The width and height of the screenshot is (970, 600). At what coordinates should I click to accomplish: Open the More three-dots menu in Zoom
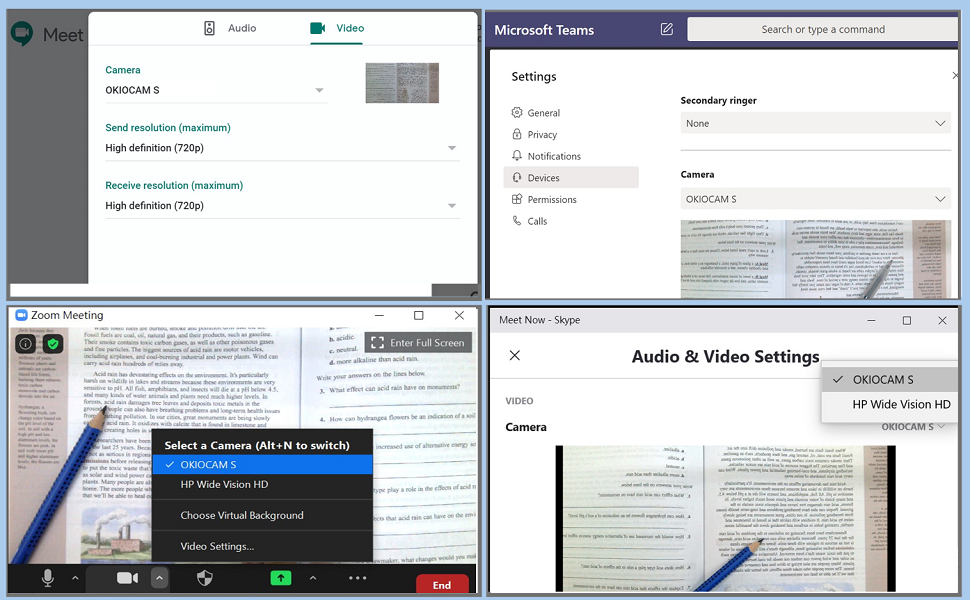(x=358, y=578)
